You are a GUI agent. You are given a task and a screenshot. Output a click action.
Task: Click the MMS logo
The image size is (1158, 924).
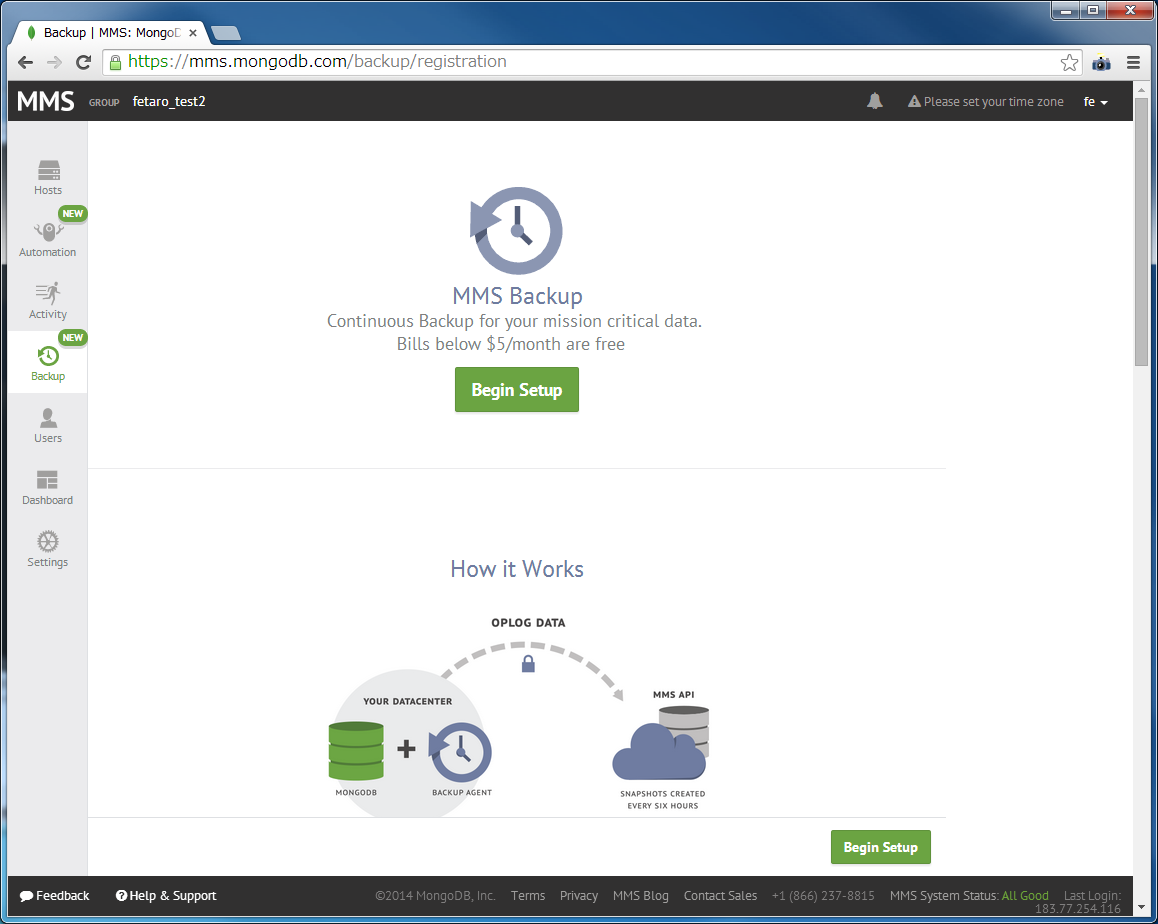45,101
